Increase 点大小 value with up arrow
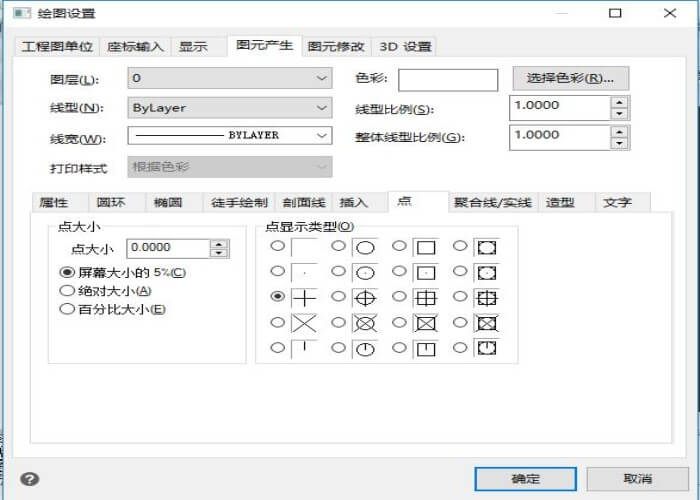Viewport: 700px width, 500px height. (x=219, y=244)
